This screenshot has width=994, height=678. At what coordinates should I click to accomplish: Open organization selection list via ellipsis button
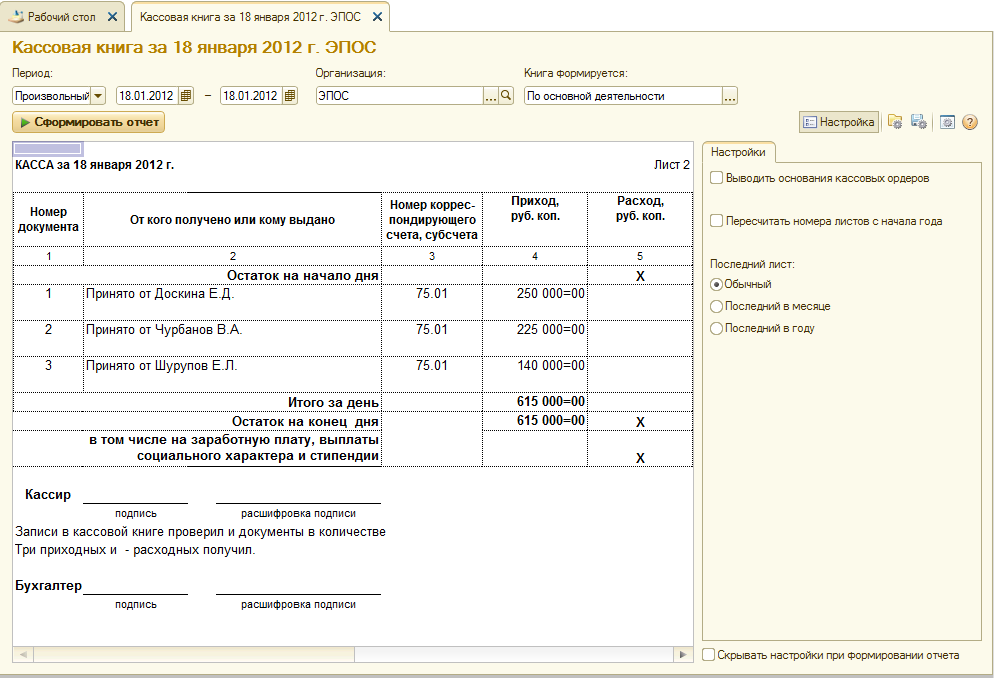(491, 96)
